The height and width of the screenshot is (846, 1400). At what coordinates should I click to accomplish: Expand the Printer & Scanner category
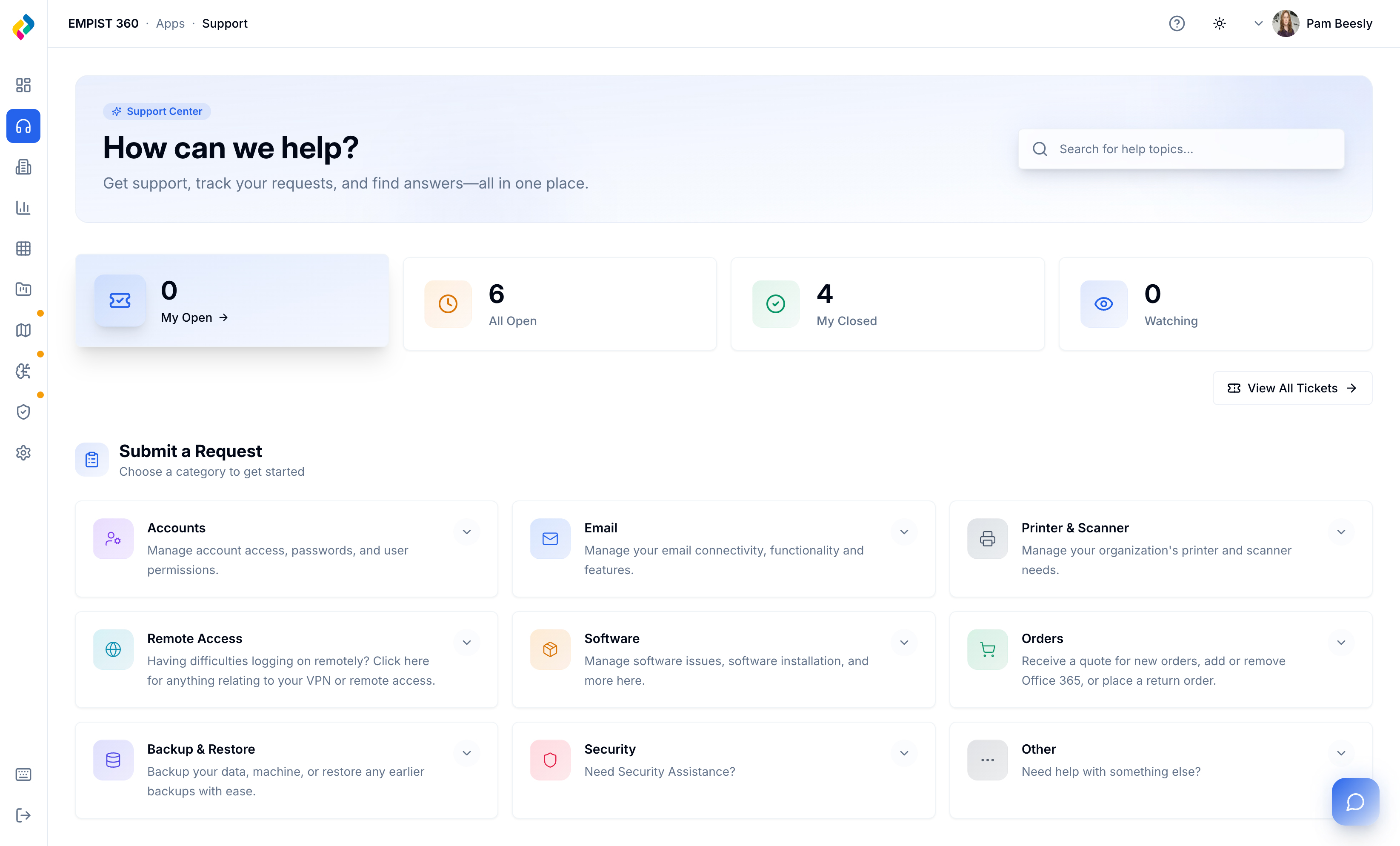(1341, 532)
